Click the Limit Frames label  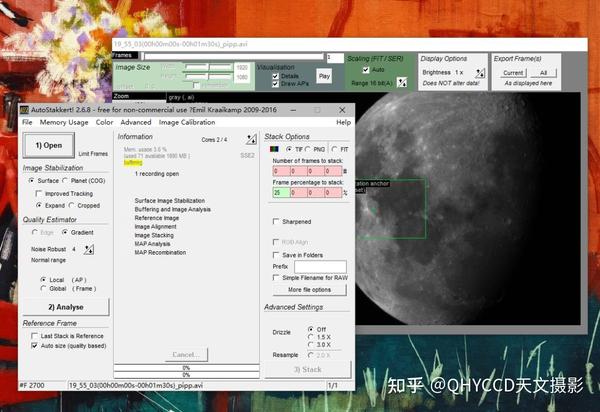pos(93,154)
